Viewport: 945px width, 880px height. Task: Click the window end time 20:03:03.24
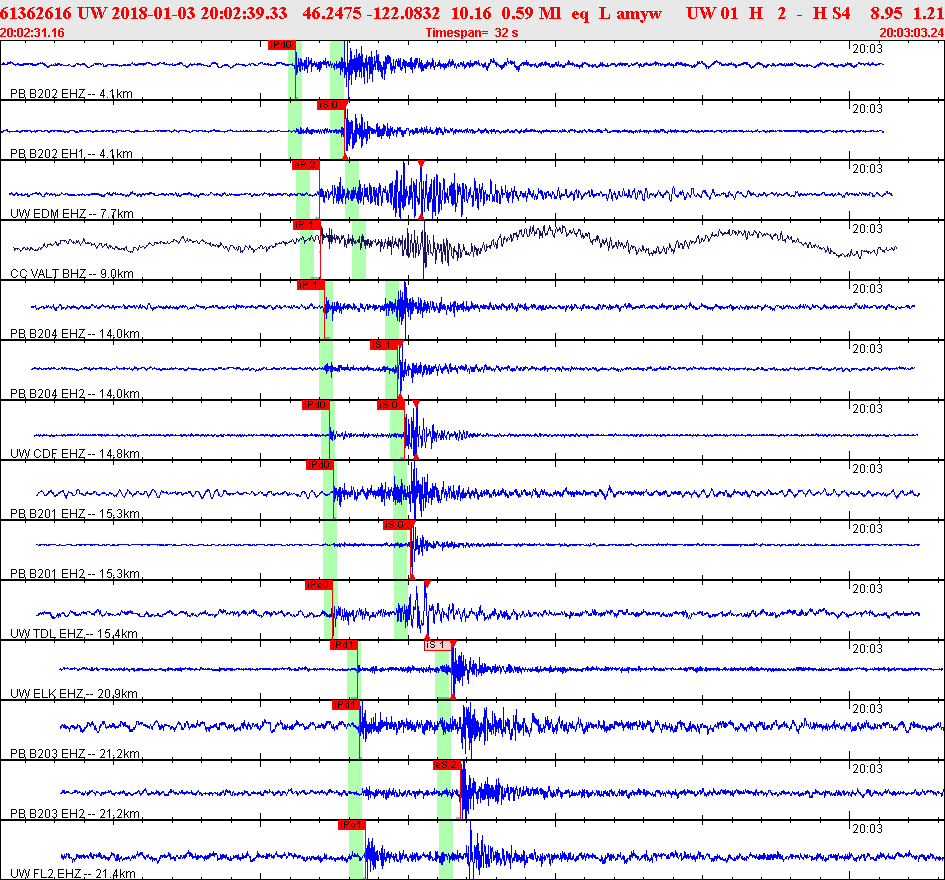pyautogui.click(x=912, y=33)
